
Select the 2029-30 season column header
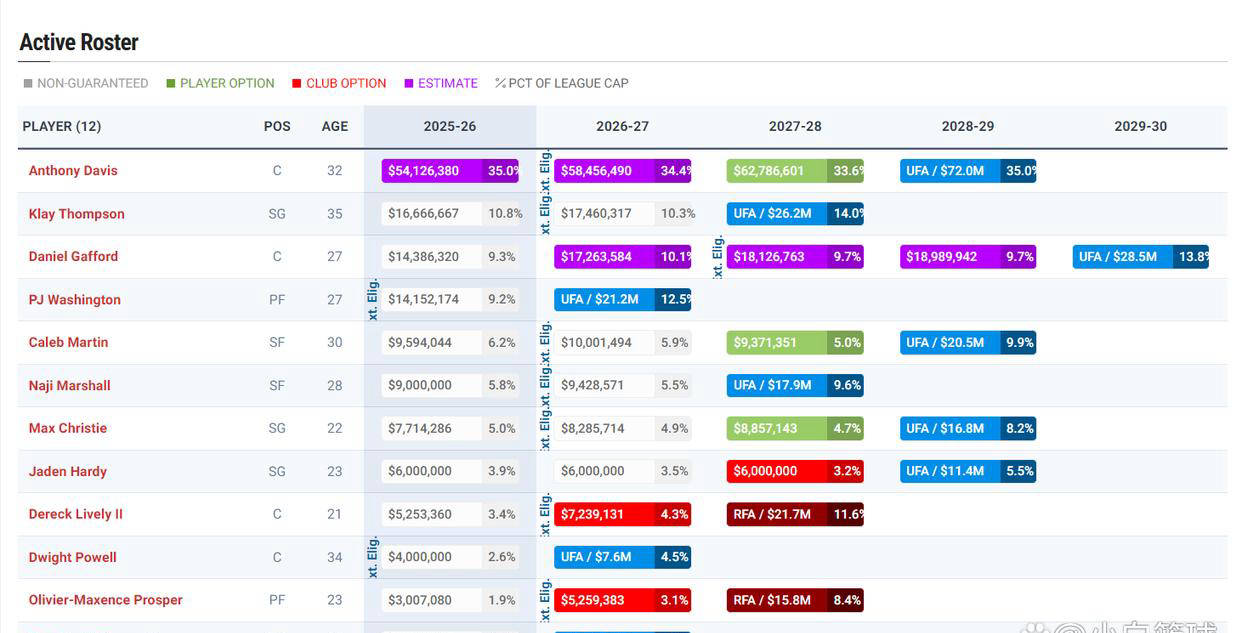pyautogui.click(x=1141, y=127)
